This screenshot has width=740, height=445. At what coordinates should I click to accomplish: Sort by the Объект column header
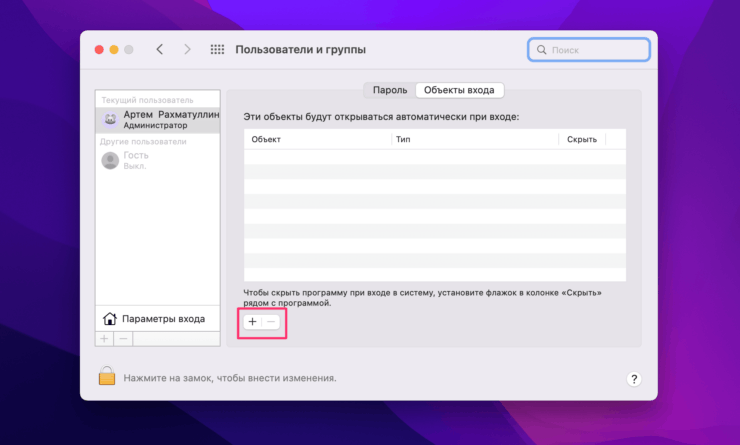[x=318, y=139]
